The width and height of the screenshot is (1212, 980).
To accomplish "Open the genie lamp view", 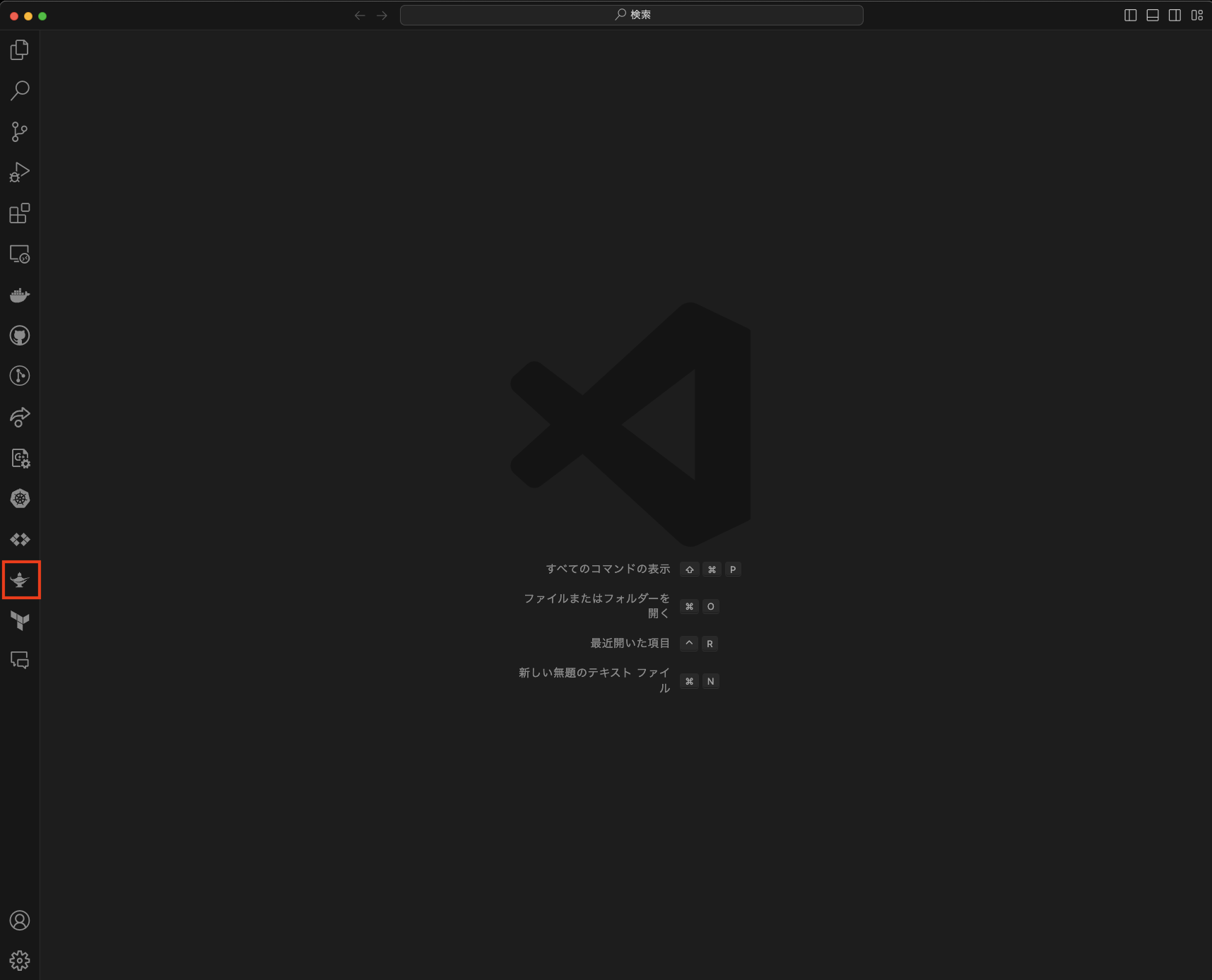I will tap(20, 580).
